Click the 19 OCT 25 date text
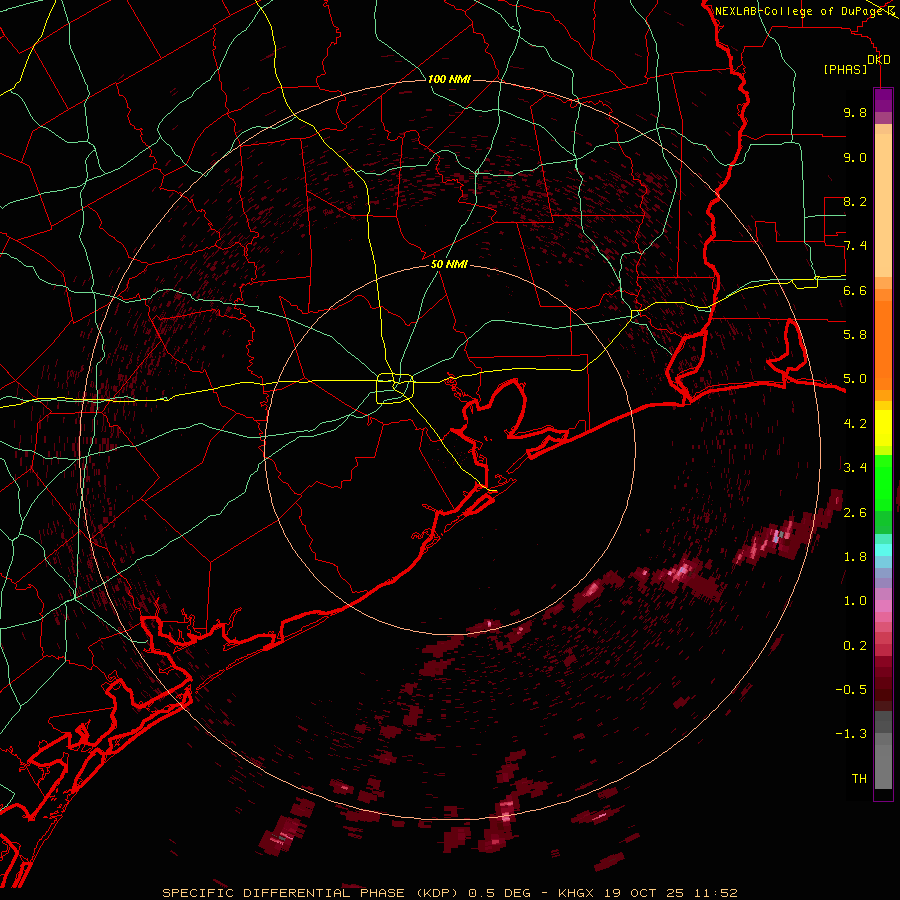The width and height of the screenshot is (900, 900). 642,893
